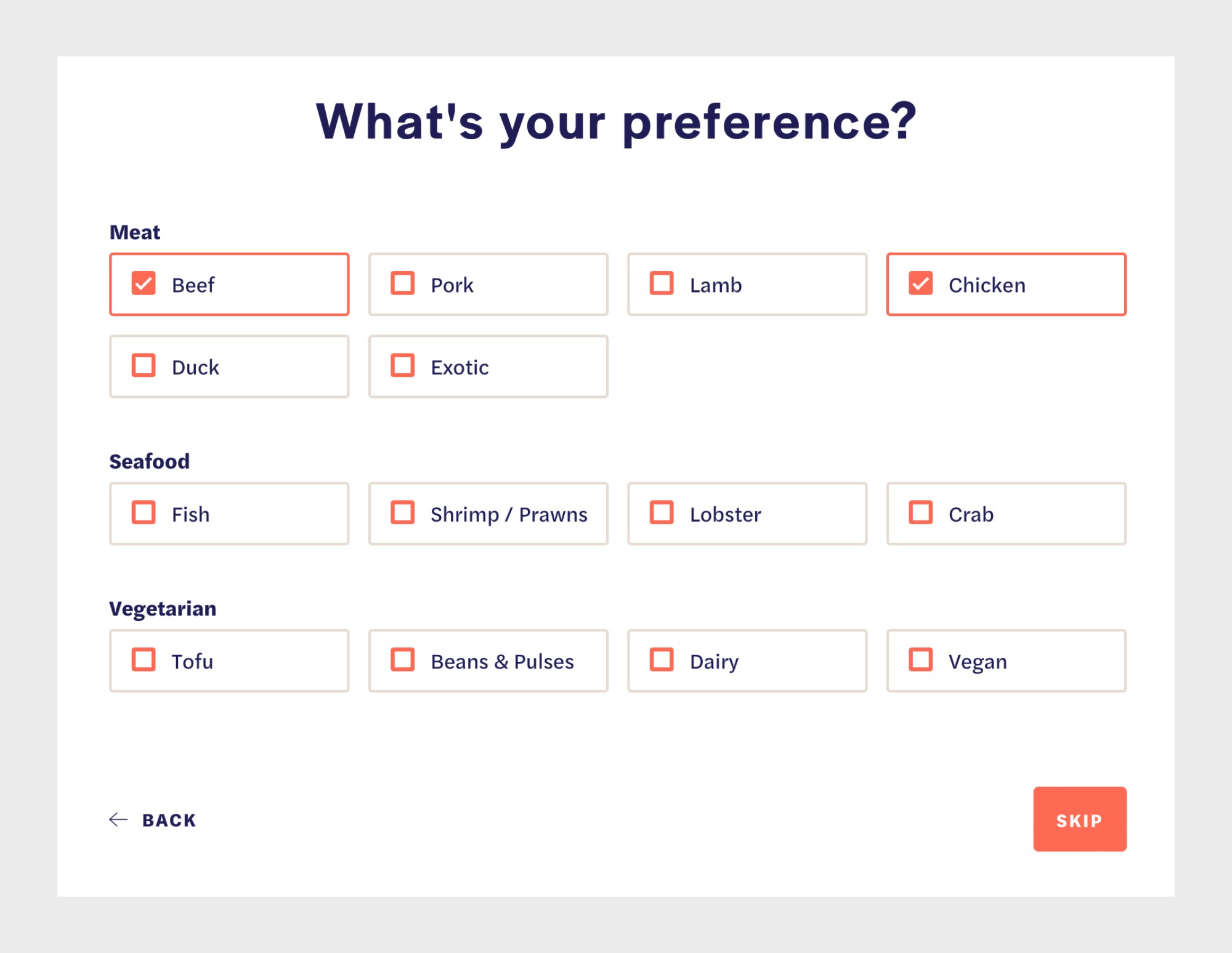Click the Seafood section heading
The width and height of the screenshot is (1232, 953).
click(150, 461)
